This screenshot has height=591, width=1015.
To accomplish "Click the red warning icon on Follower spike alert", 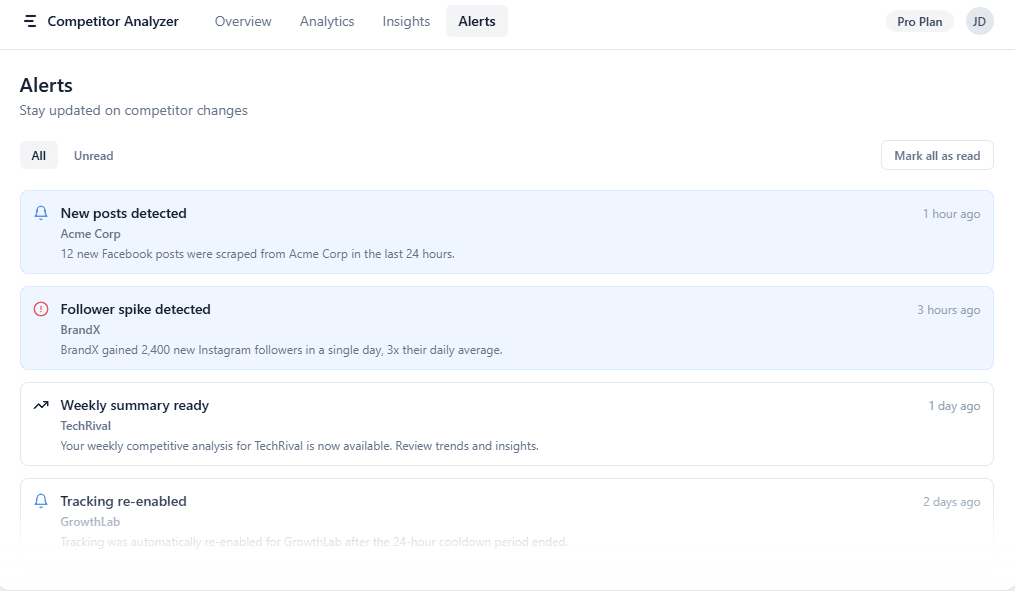I will pyautogui.click(x=40, y=308).
